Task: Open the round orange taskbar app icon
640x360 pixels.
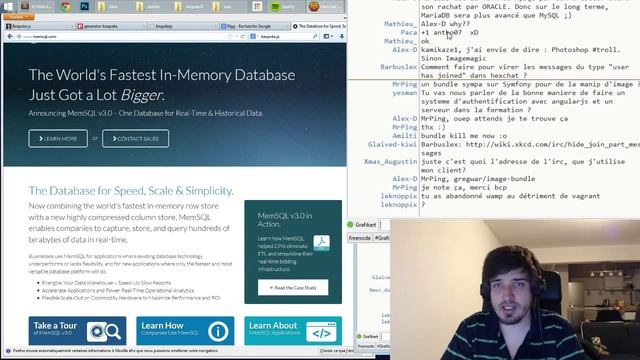Action: click(x=313, y=6)
